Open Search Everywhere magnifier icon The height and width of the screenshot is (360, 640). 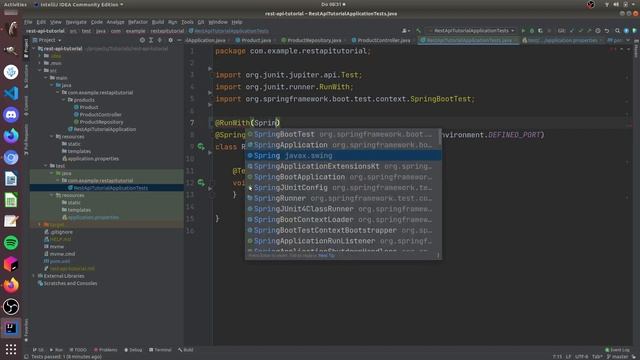point(617,31)
